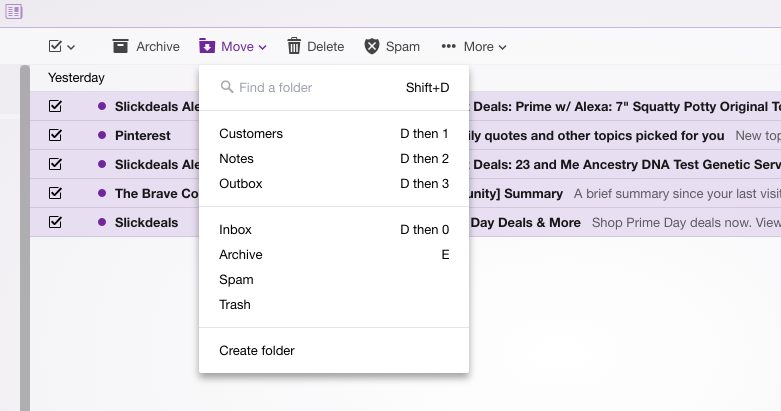The image size is (781, 411).
Task: Click the Delete trash can icon
Action: click(x=294, y=46)
